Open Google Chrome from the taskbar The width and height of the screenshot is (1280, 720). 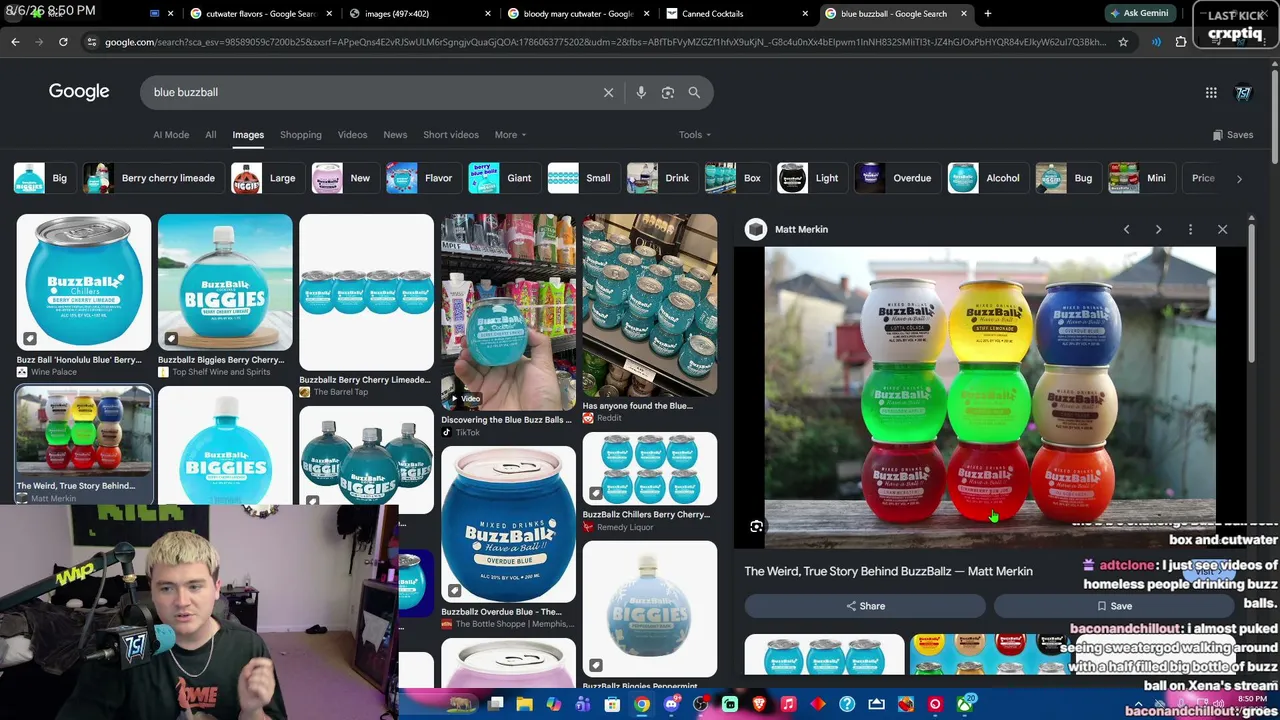tap(642, 705)
